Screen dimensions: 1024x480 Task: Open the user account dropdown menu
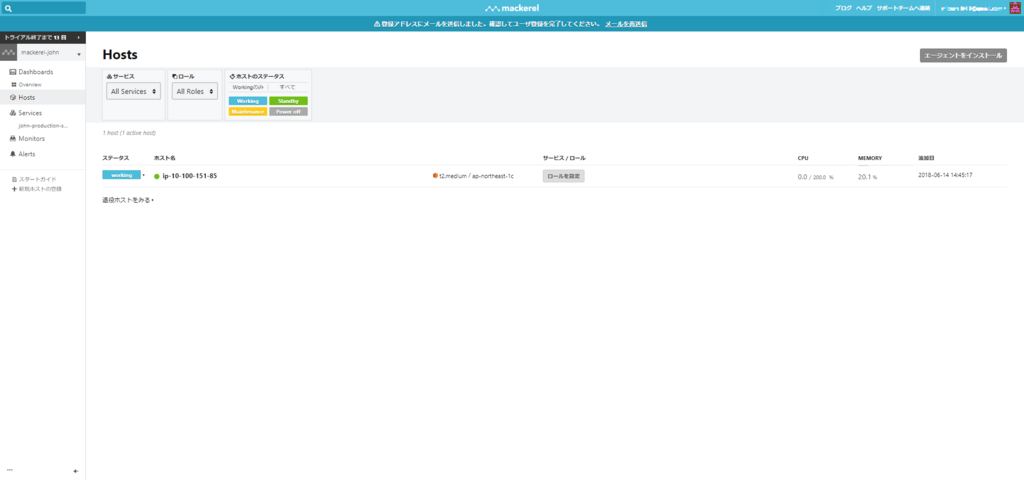(x=973, y=8)
